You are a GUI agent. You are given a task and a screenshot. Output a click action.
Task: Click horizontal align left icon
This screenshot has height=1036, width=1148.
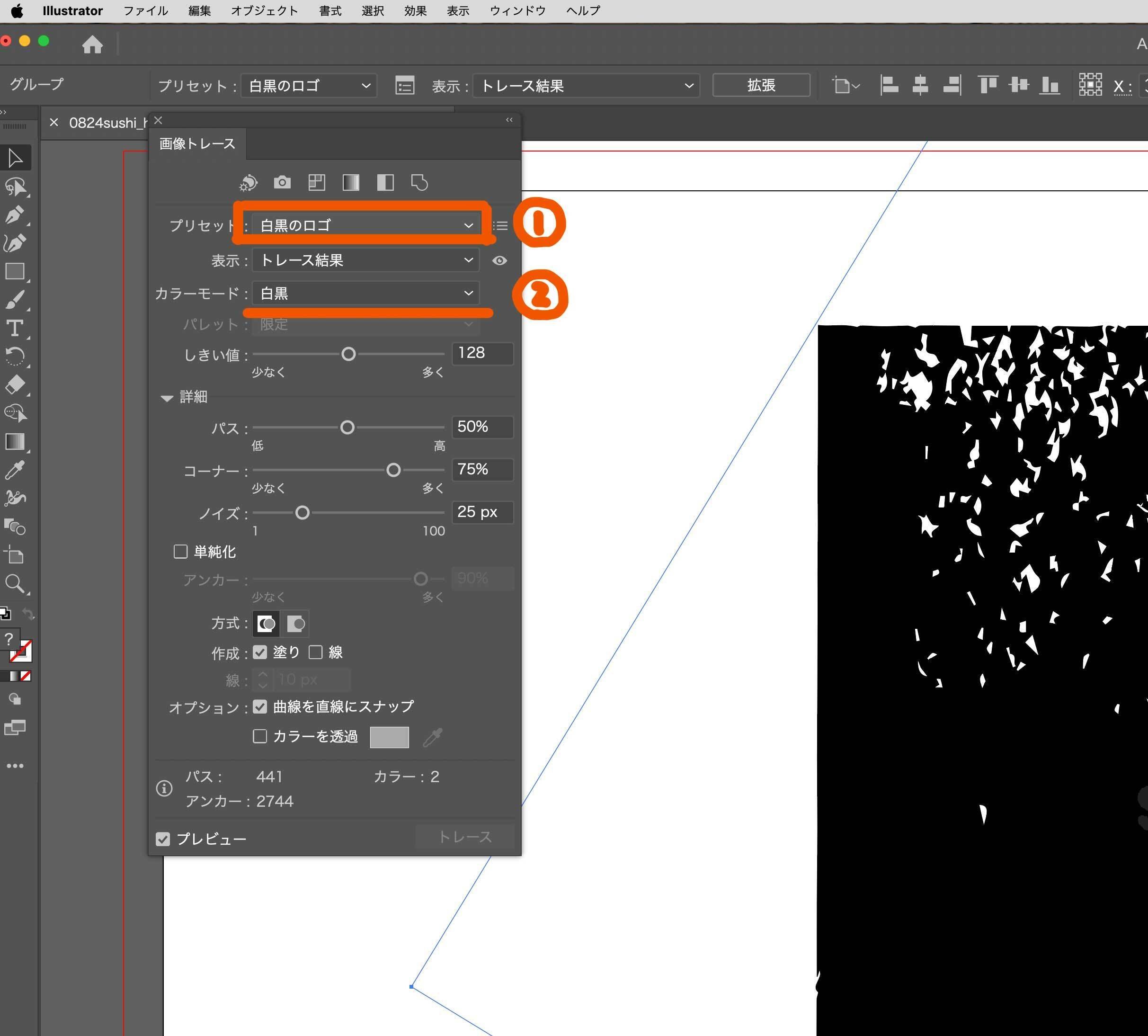click(889, 85)
